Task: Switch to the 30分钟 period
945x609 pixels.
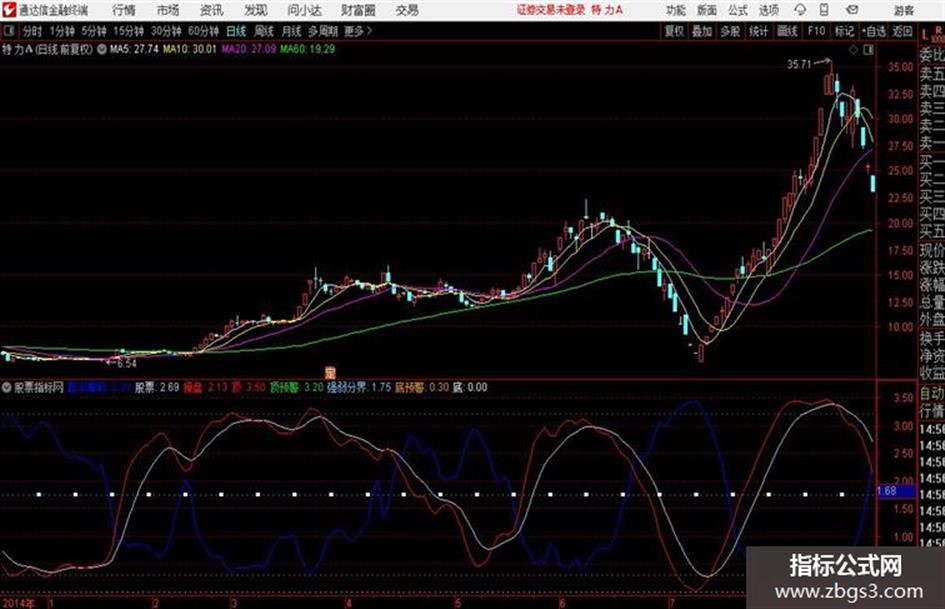Action: 166,31
